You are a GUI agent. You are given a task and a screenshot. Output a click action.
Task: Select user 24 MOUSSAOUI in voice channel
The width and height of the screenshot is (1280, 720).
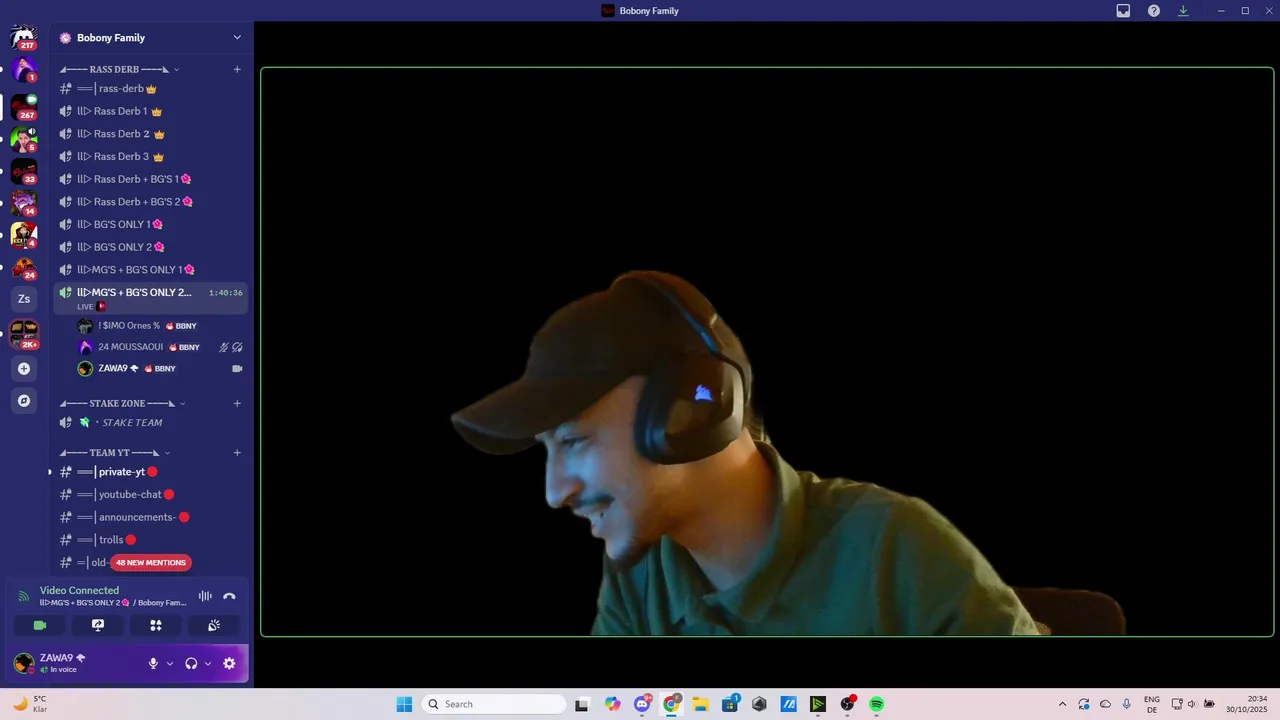tap(160, 347)
